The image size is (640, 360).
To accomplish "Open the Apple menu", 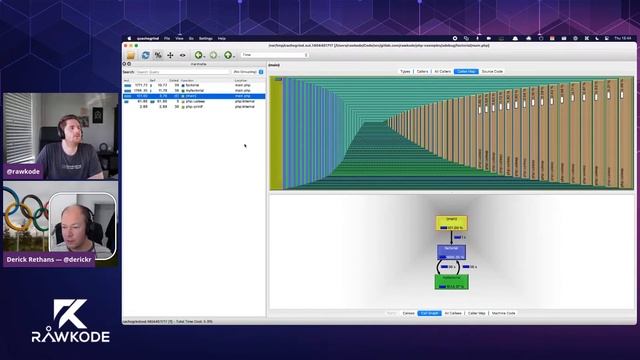I will point(129,38).
